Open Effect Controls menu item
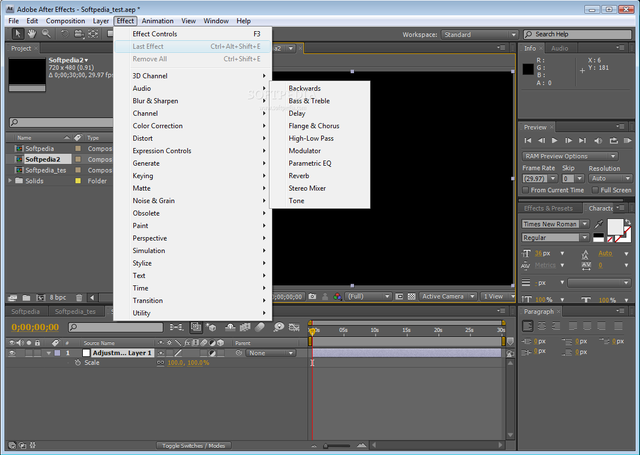 pyautogui.click(x=193, y=34)
